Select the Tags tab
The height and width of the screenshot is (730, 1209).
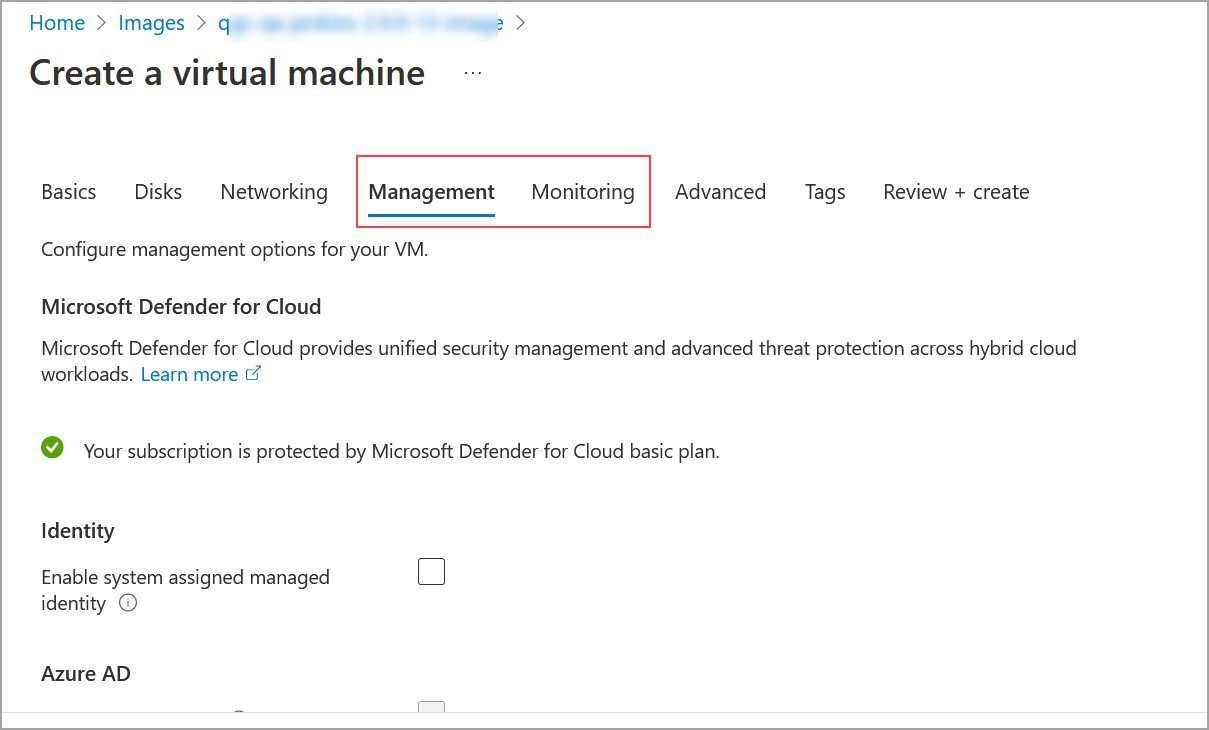click(825, 191)
